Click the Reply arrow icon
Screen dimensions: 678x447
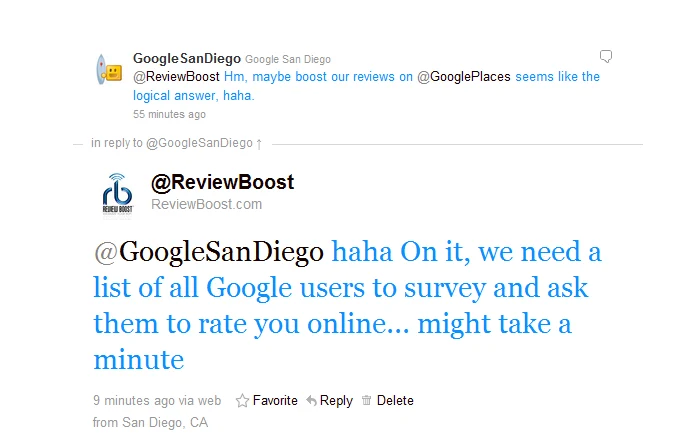[x=311, y=401]
